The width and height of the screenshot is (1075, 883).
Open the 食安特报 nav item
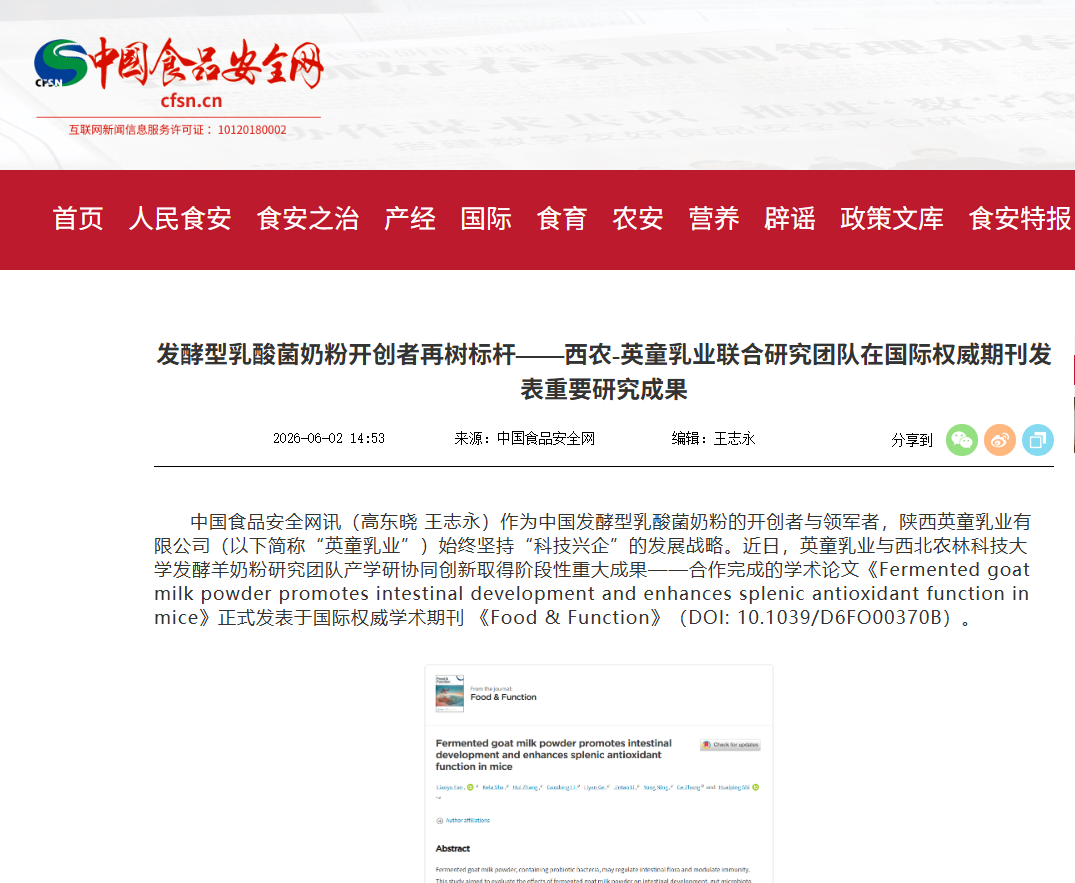(x=1020, y=219)
